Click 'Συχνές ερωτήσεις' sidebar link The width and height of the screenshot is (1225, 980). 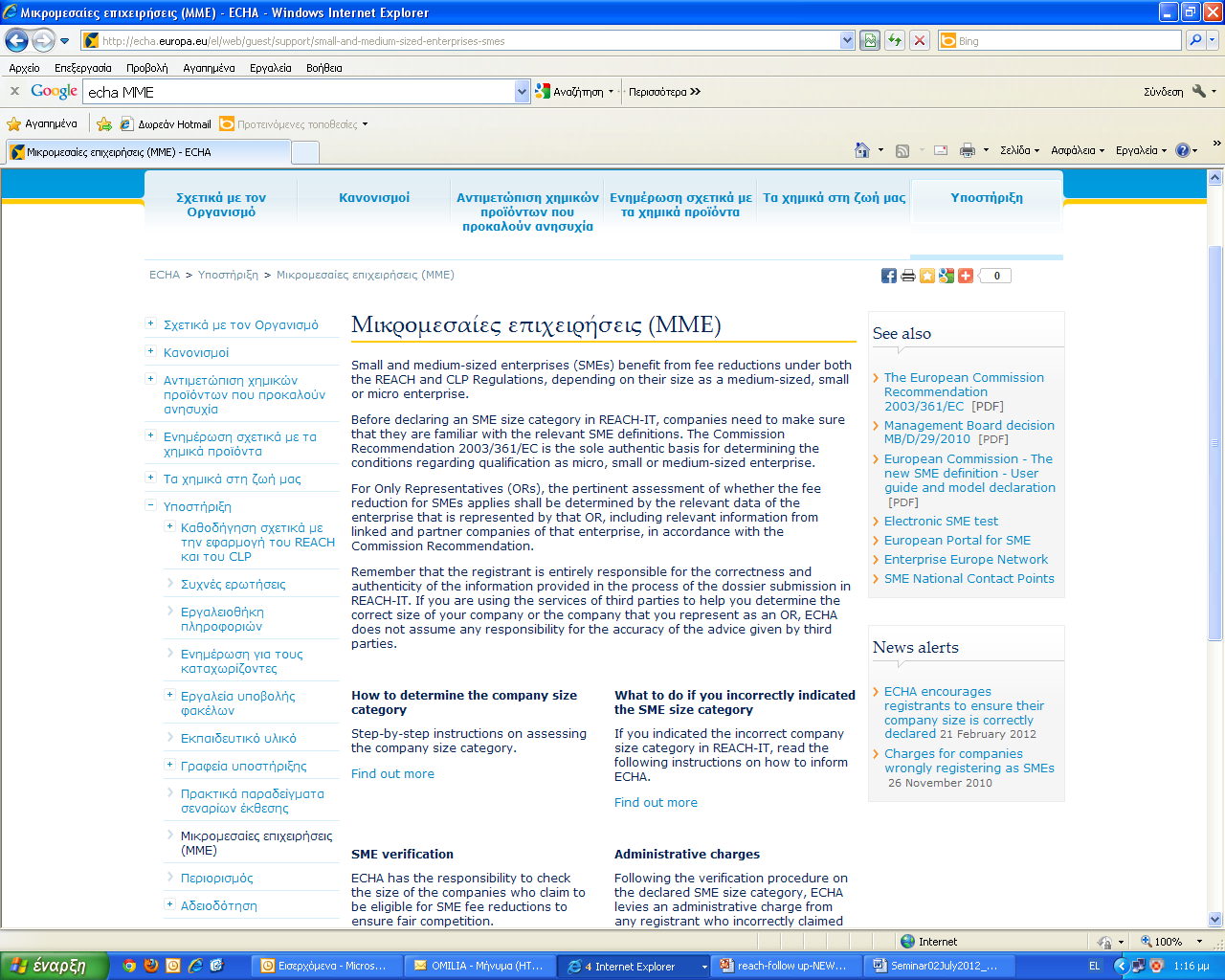[x=233, y=585]
